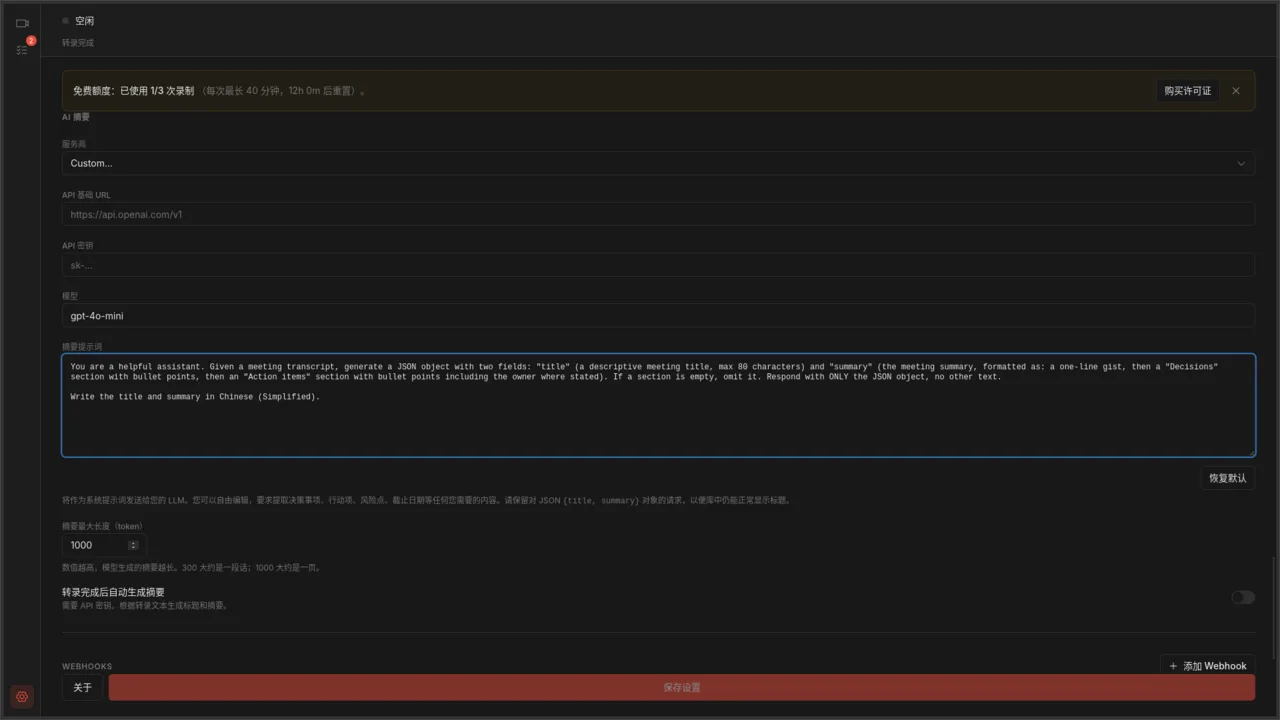The image size is (1280, 720).
Task: Click 恢复默认 to reset prompt
Action: coord(1228,478)
